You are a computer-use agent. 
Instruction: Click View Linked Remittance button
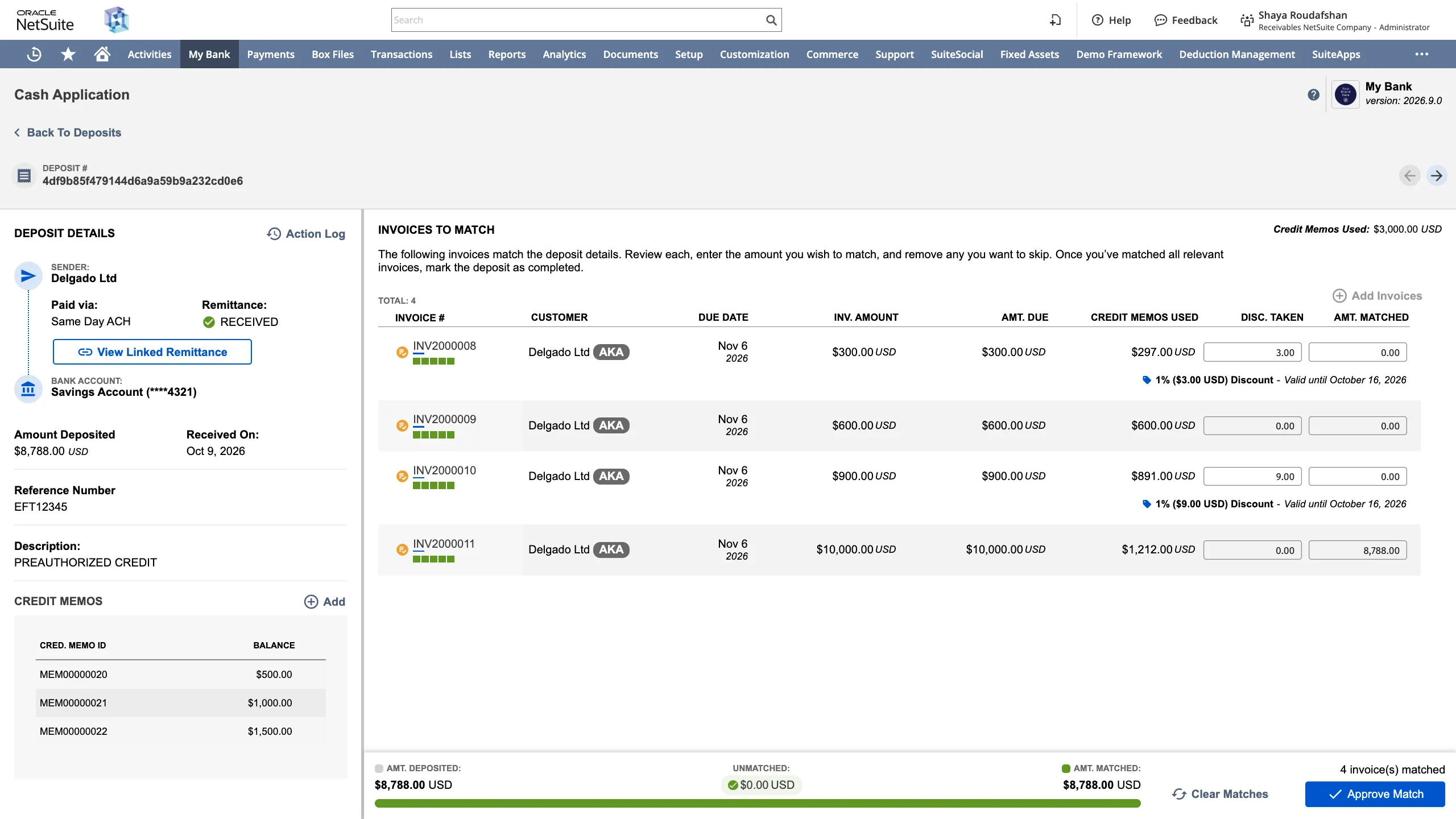[x=152, y=352]
